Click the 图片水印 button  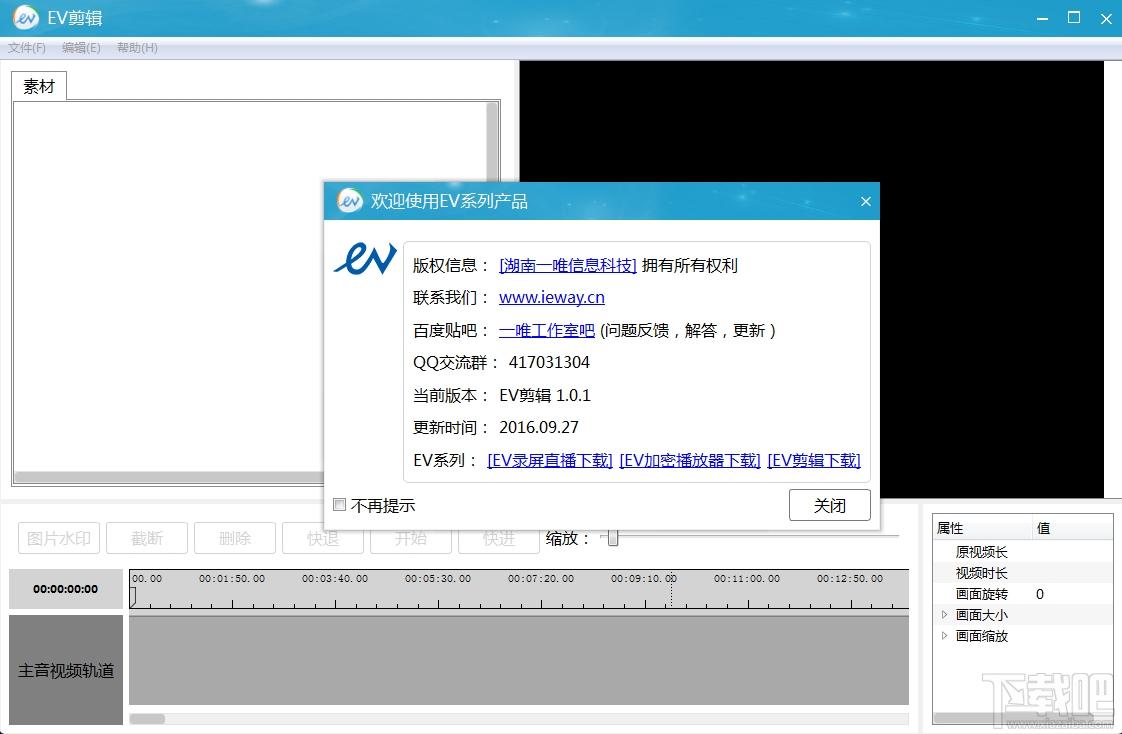59,538
